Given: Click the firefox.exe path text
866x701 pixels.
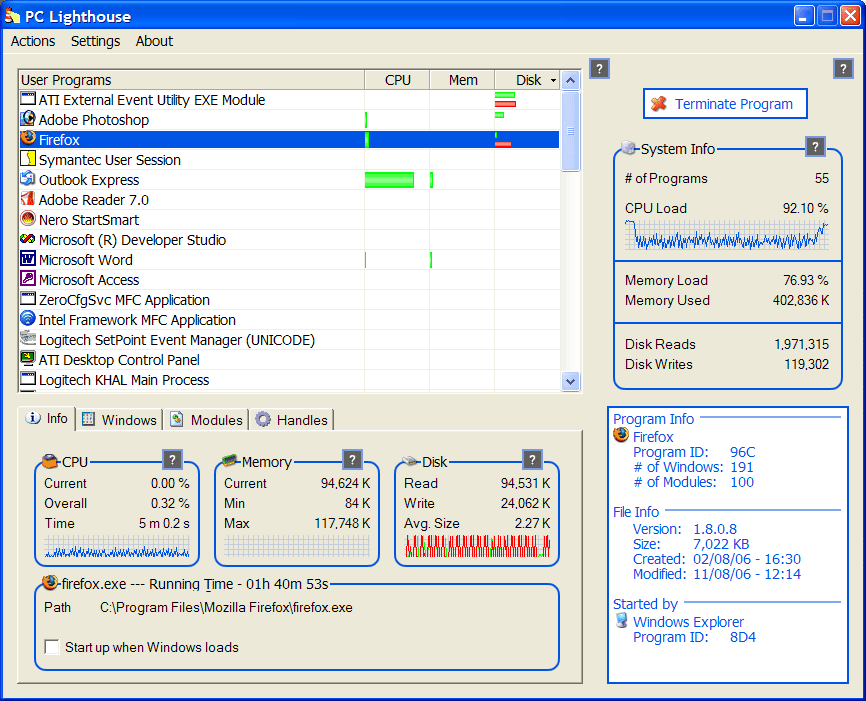Looking at the screenshot, I should (226, 608).
